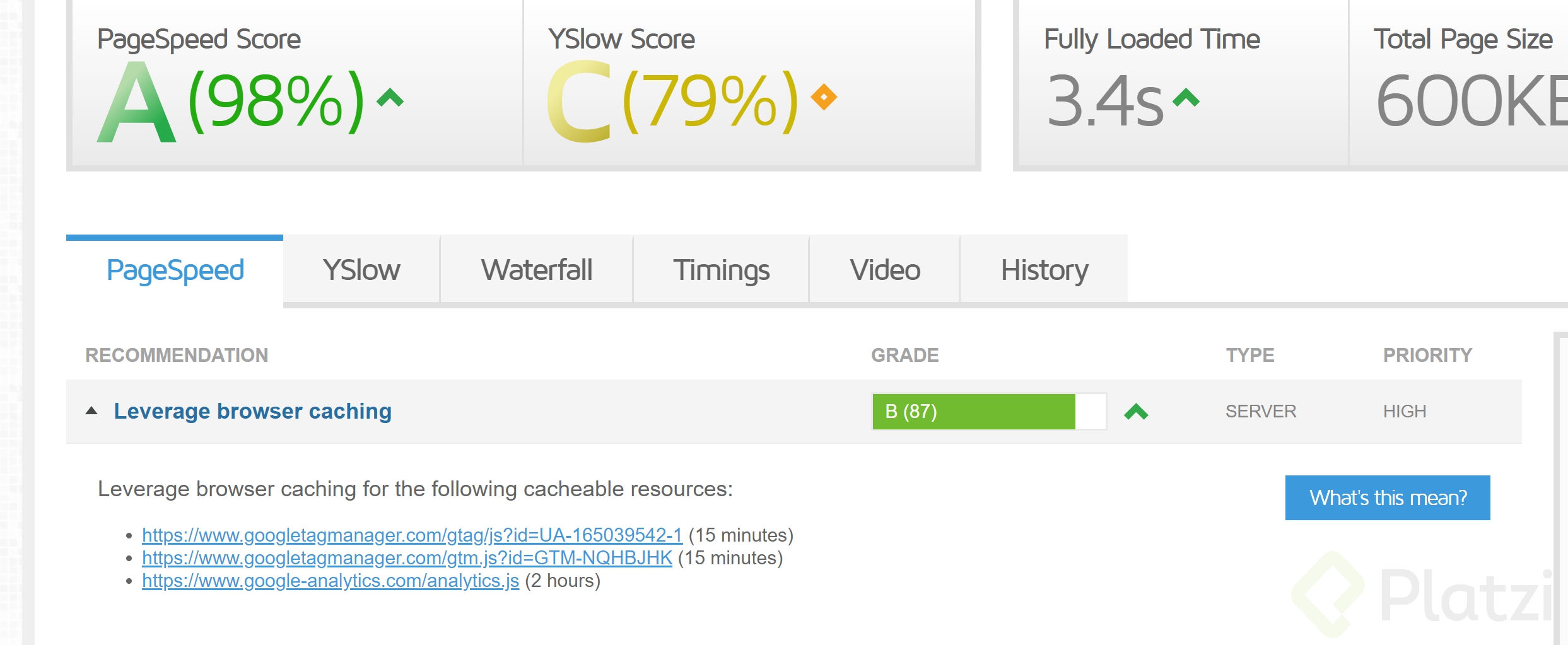
Task: Click the green arrow beside PageSpeed score
Action: click(390, 98)
